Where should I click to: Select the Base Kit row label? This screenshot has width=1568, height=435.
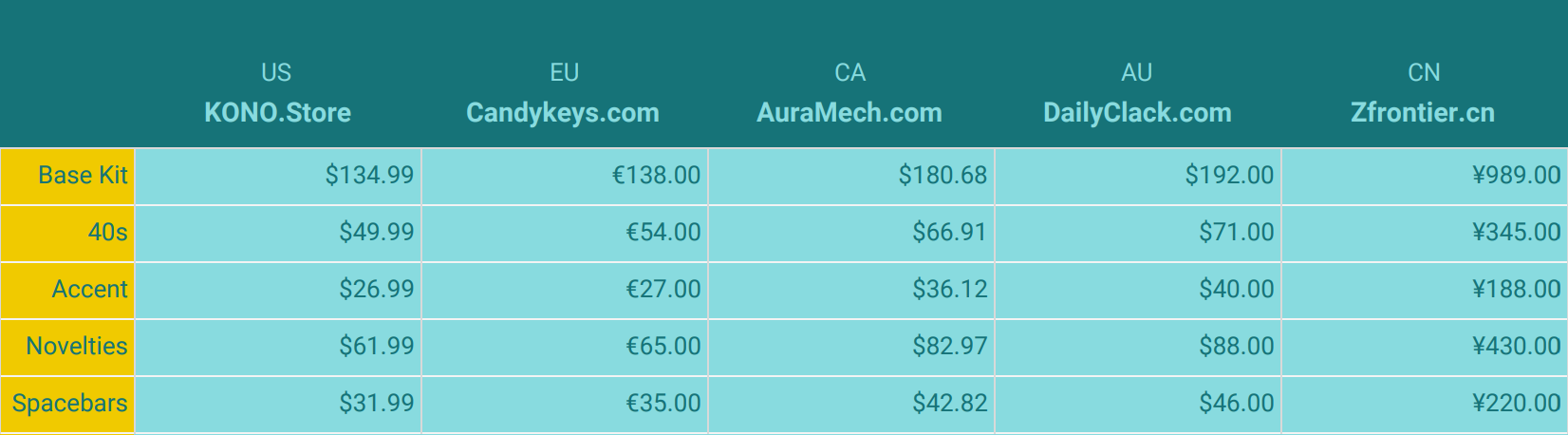coord(67,176)
